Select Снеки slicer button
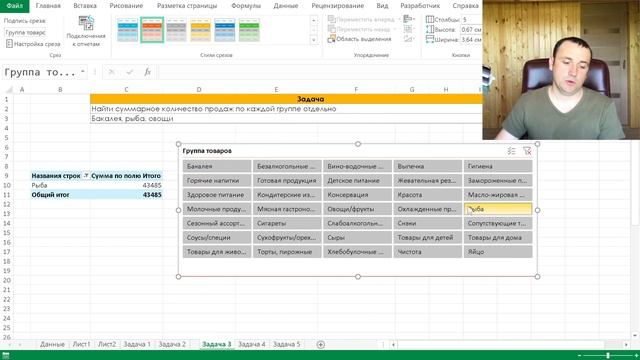This screenshot has width=640, height=360. [x=427, y=223]
